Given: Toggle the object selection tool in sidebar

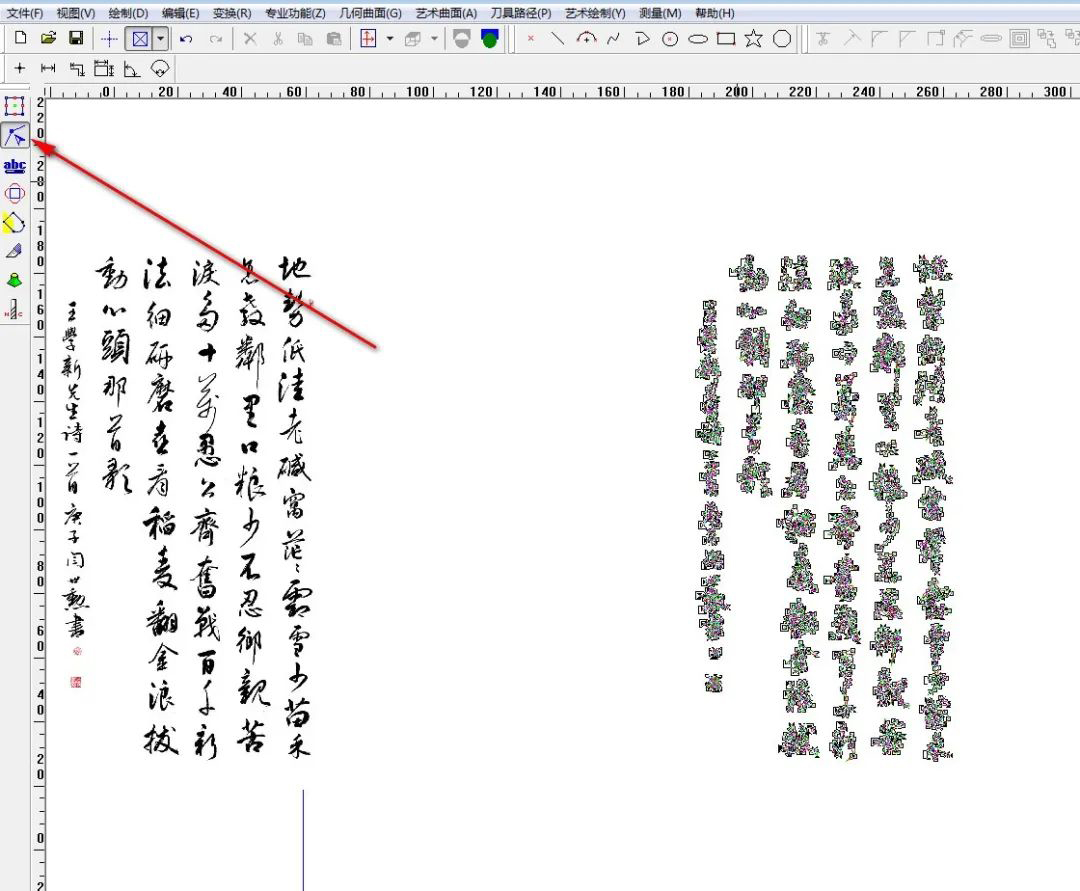Looking at the screenshot, I should click(14, 106).
